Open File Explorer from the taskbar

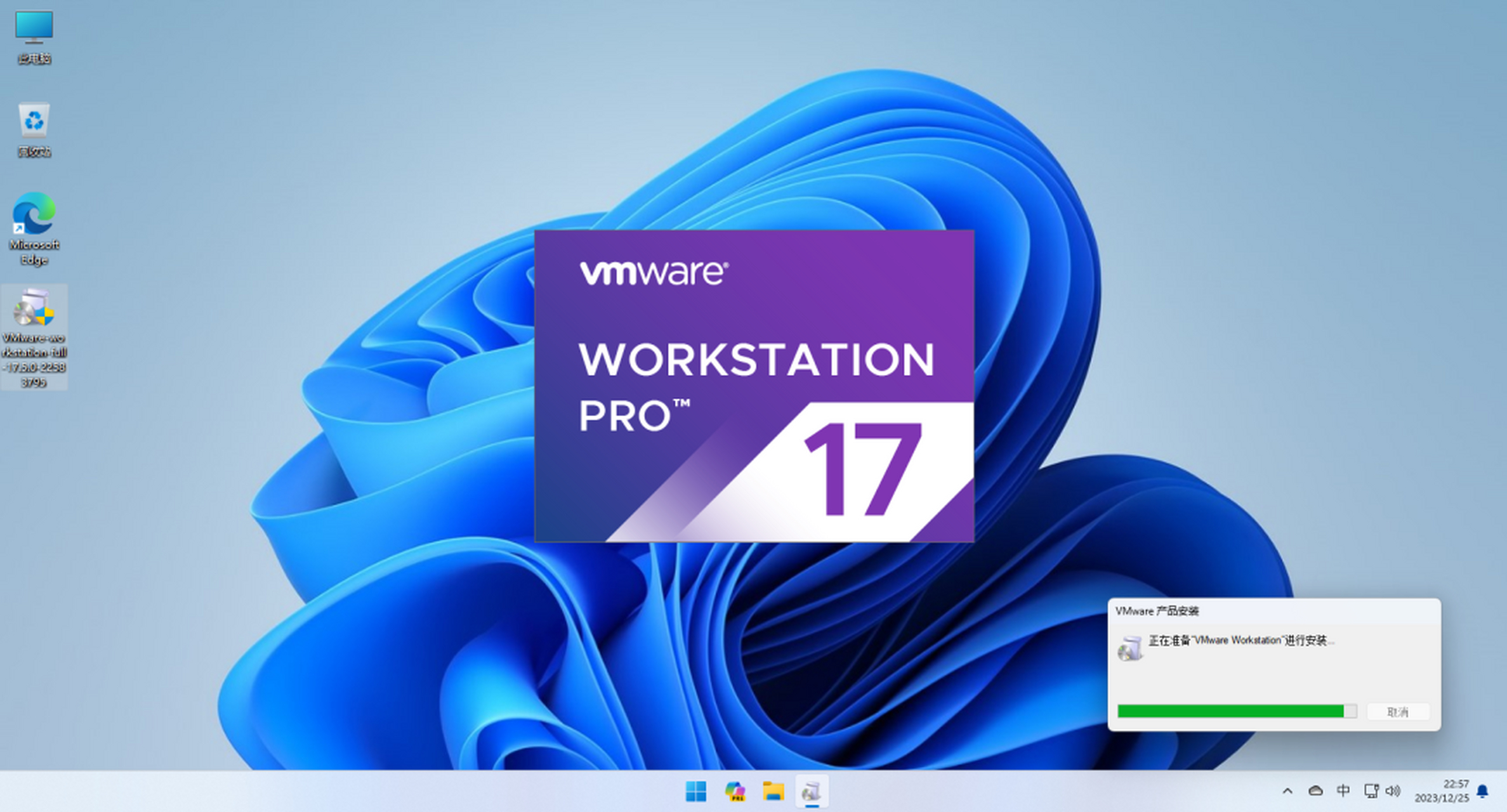click(773, 791)
